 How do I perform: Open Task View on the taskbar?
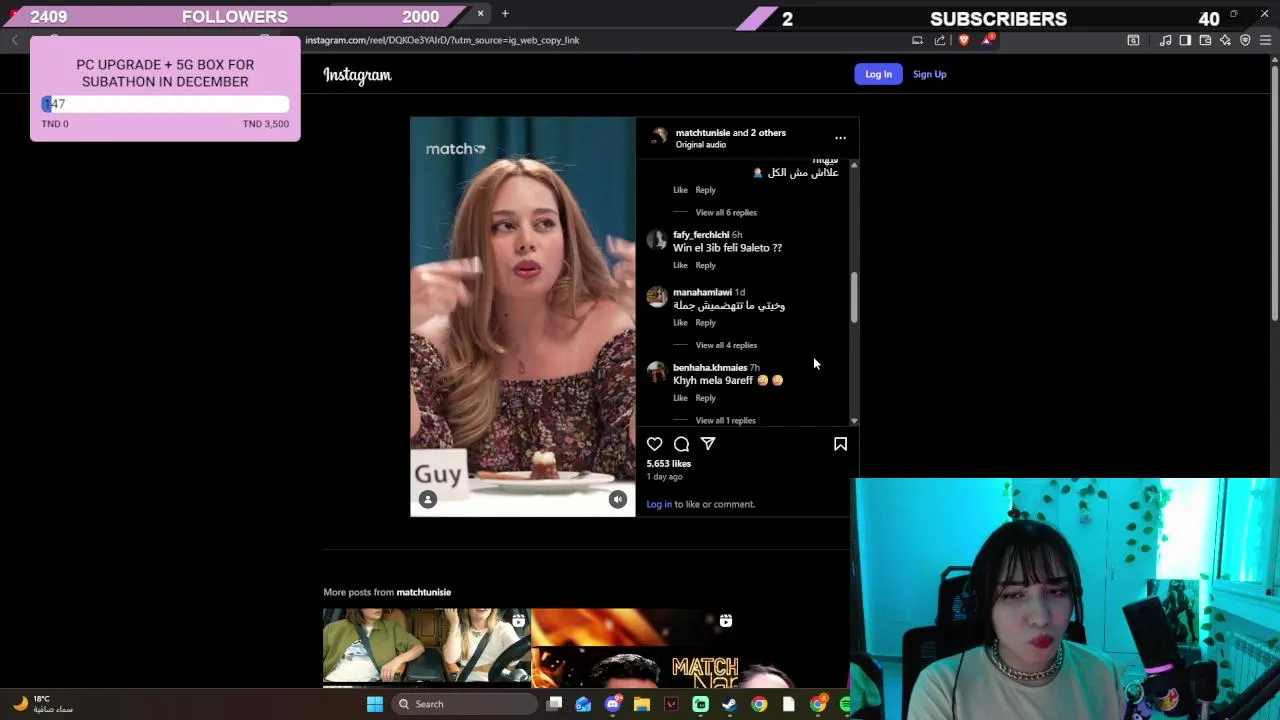(554, 704)
